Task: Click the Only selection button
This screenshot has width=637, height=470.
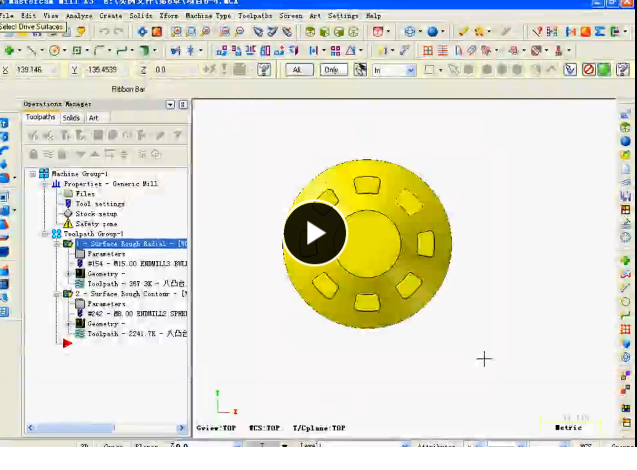Action: click(333, 70)
